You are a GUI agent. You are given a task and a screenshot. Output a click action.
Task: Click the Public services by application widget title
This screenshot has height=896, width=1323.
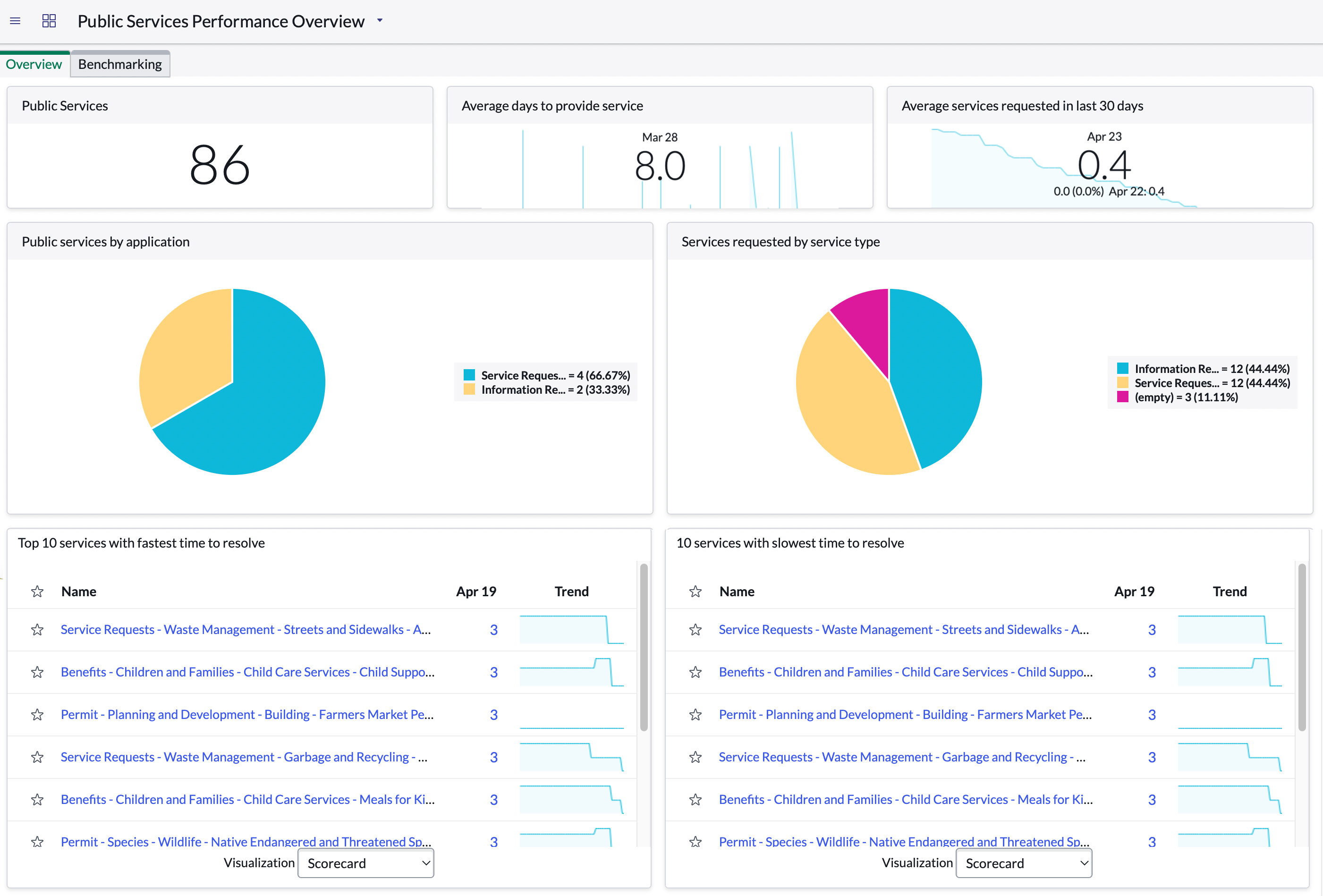click(x=106, y=242)
